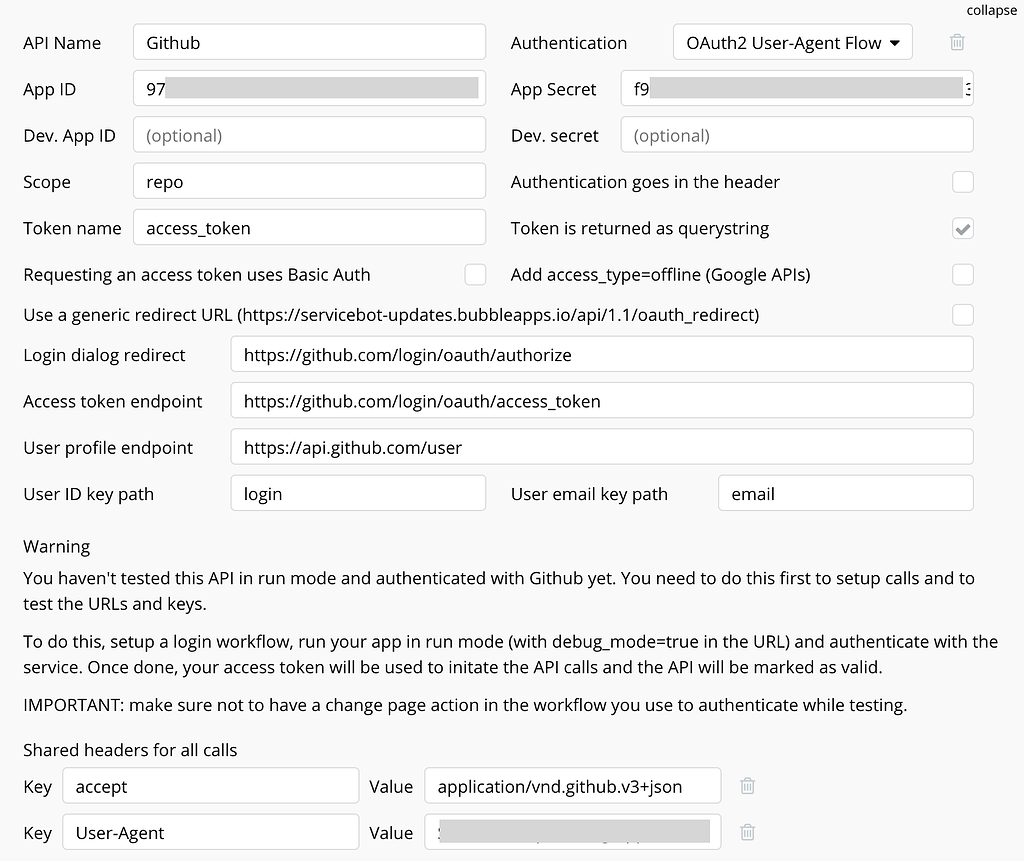Edit the User ID key path field

point(358,493)
